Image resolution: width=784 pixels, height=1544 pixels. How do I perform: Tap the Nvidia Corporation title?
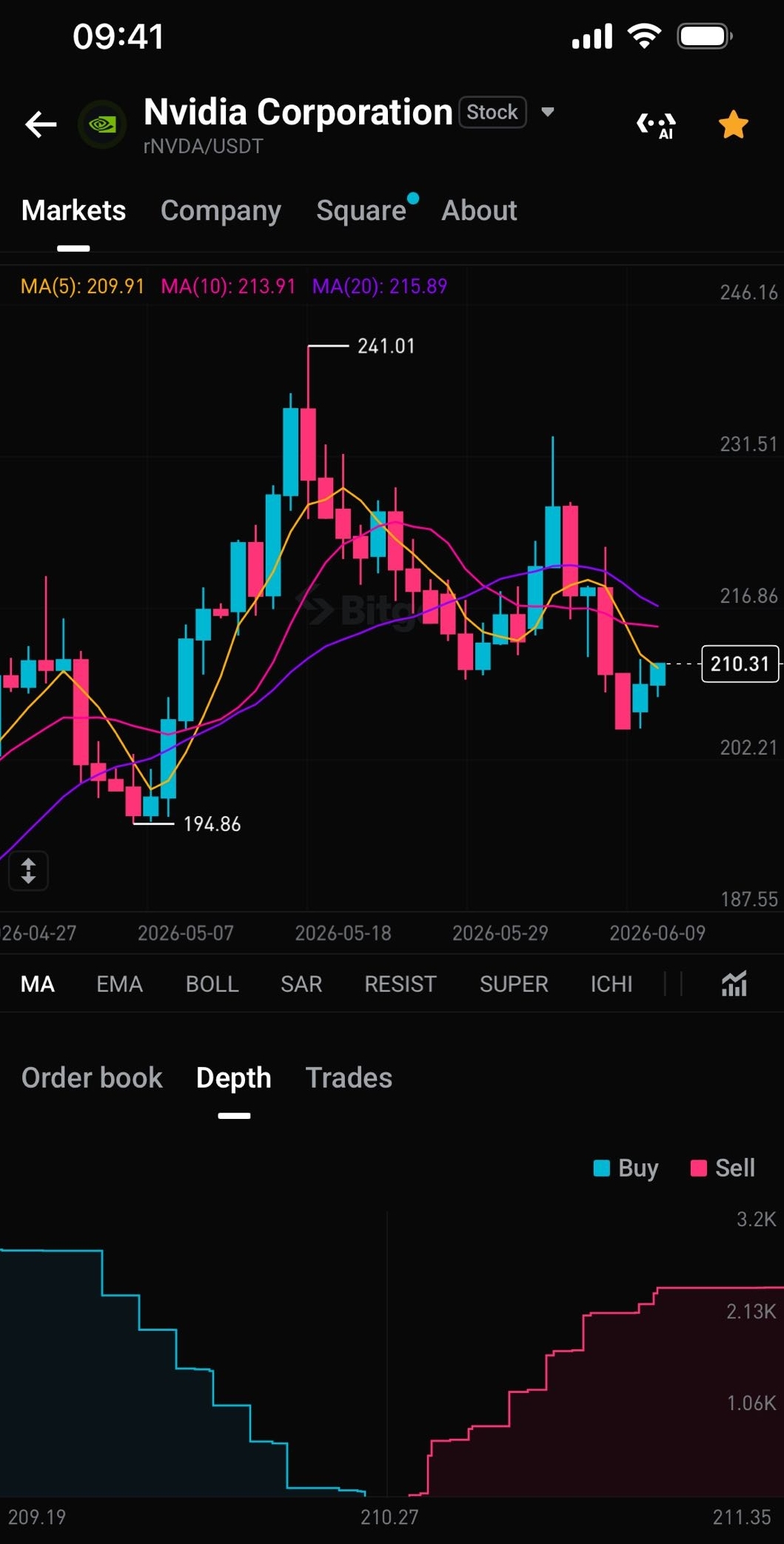pos(298,112)
